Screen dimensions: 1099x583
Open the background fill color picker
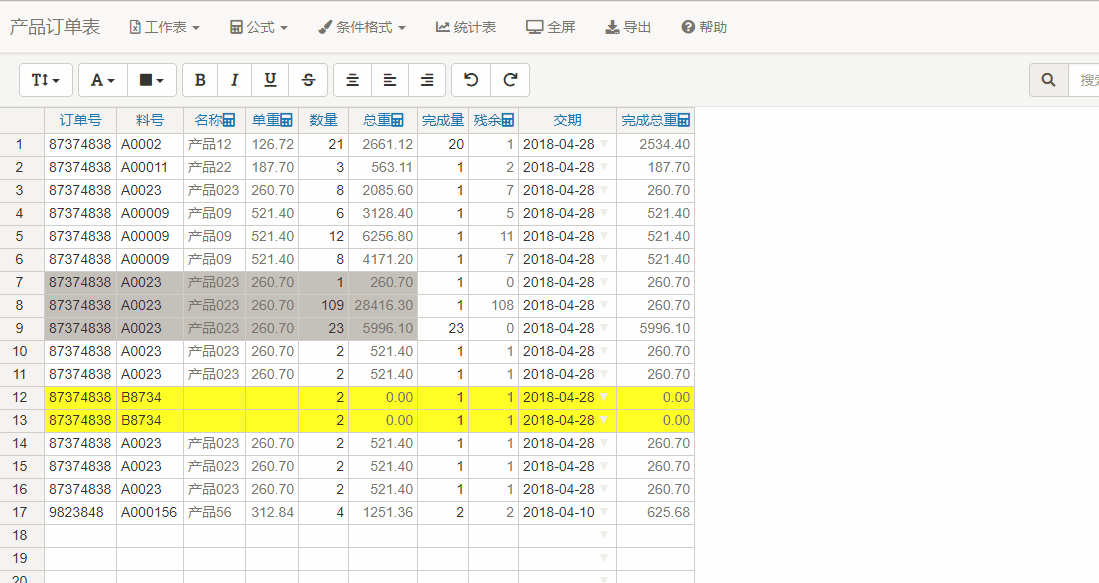point(152,80)
